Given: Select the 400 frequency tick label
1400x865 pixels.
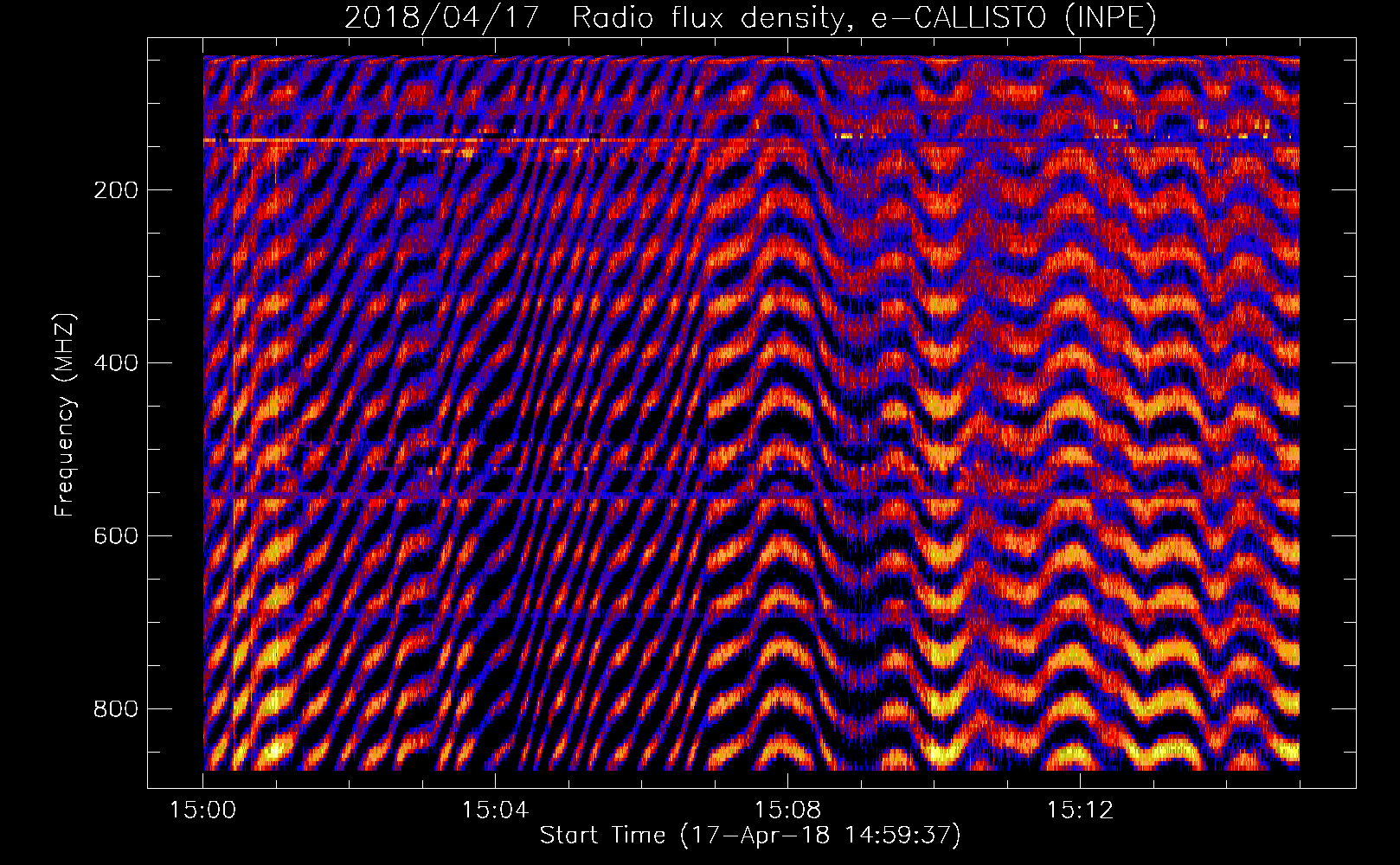Looking at the screenshot, I should click(116, 363).
